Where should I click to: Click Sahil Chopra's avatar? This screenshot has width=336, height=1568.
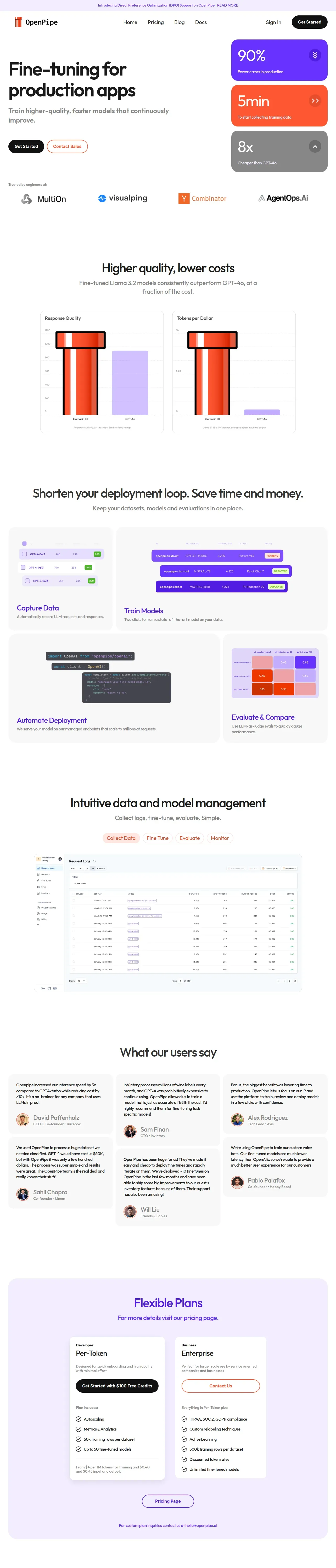(23, 1194)
